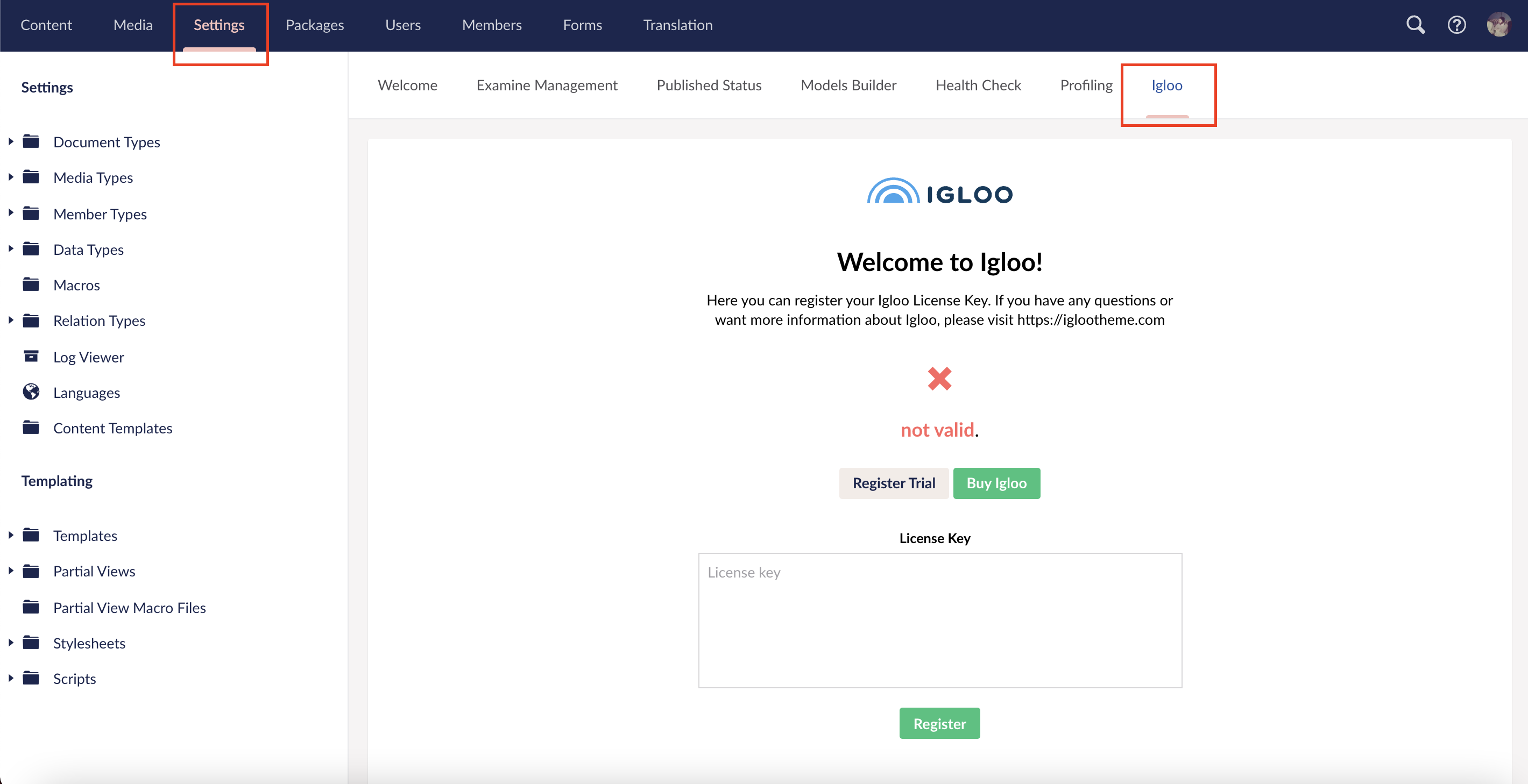Switch to the Health Check tab
Viewport: 1528px width, 784px height.
click(978, 85)
